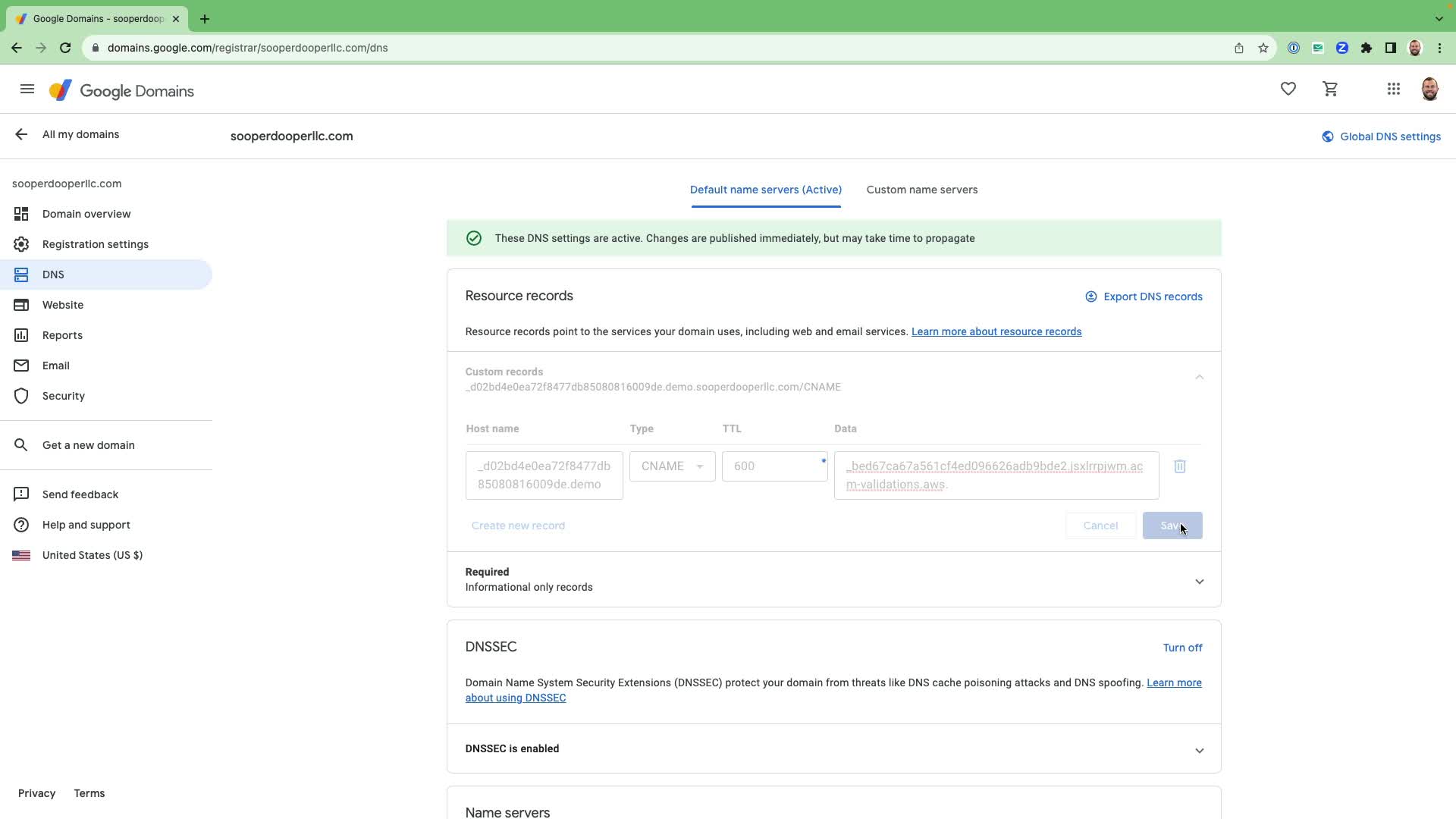Viewport: 1456px width, 819px height.
Task: Turn off DNSSEC
Action: tap(1181, 648)
